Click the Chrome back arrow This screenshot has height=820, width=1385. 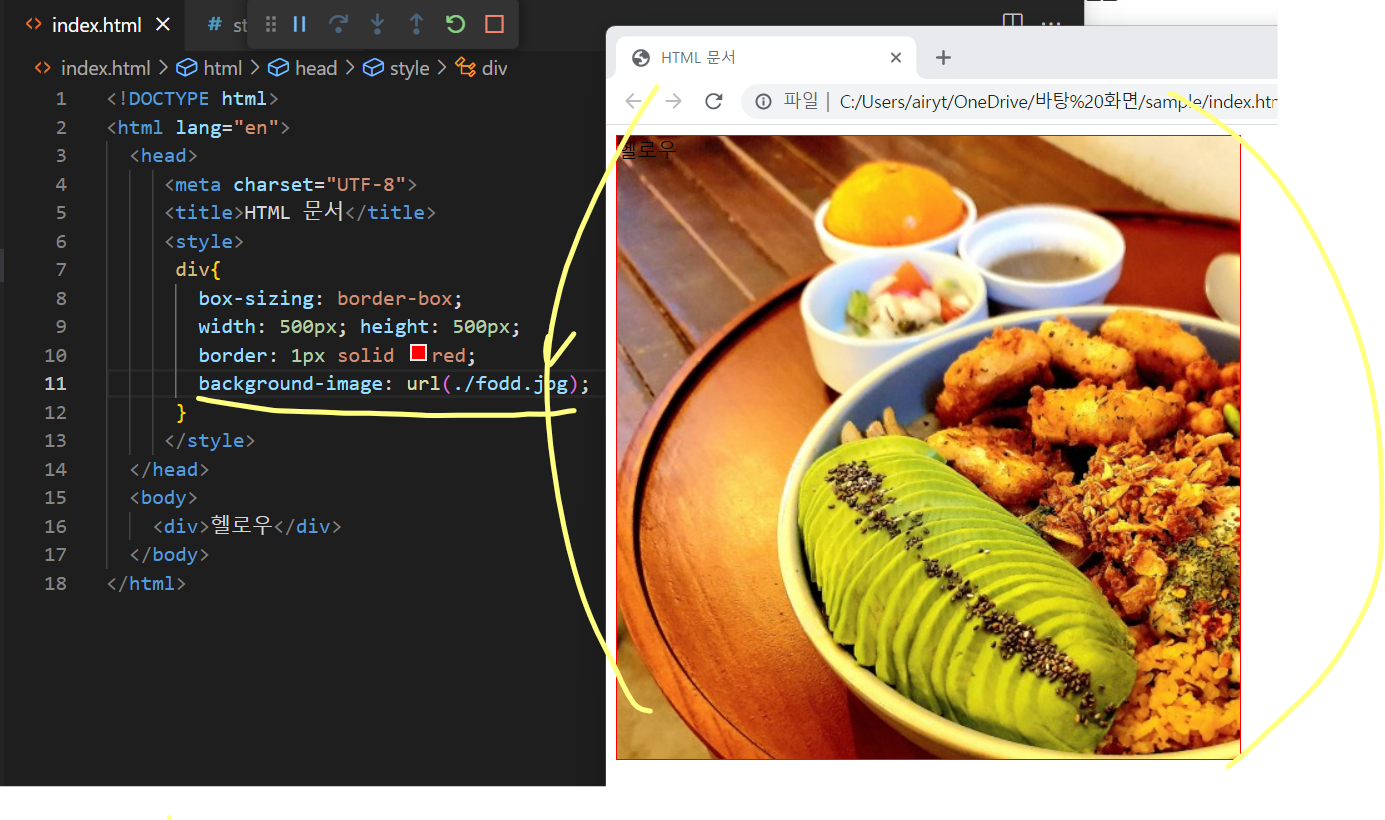(634, 101)
